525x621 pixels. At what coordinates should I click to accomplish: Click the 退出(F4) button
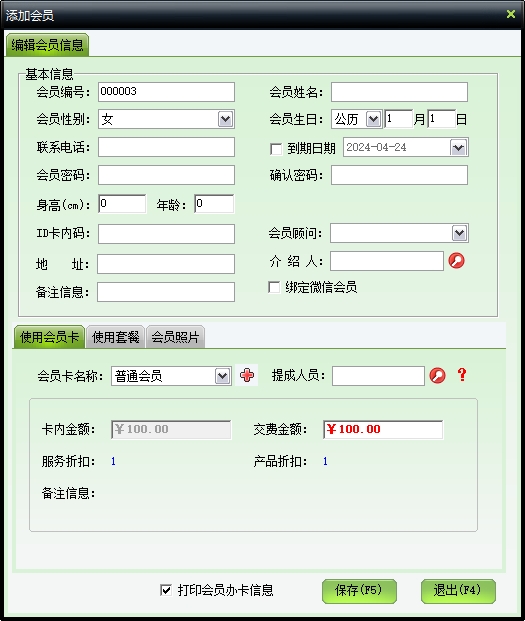(x=458, y=591)
